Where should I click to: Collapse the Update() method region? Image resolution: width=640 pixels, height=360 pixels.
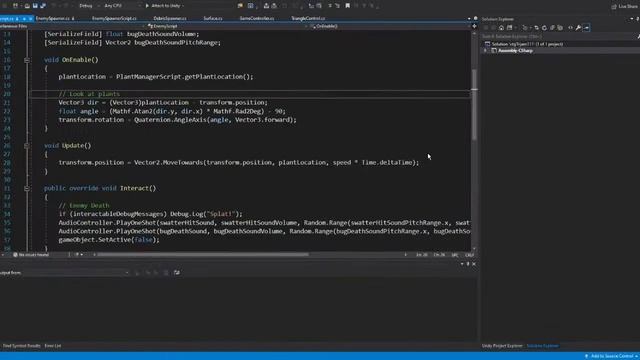[x=27, y=146]
